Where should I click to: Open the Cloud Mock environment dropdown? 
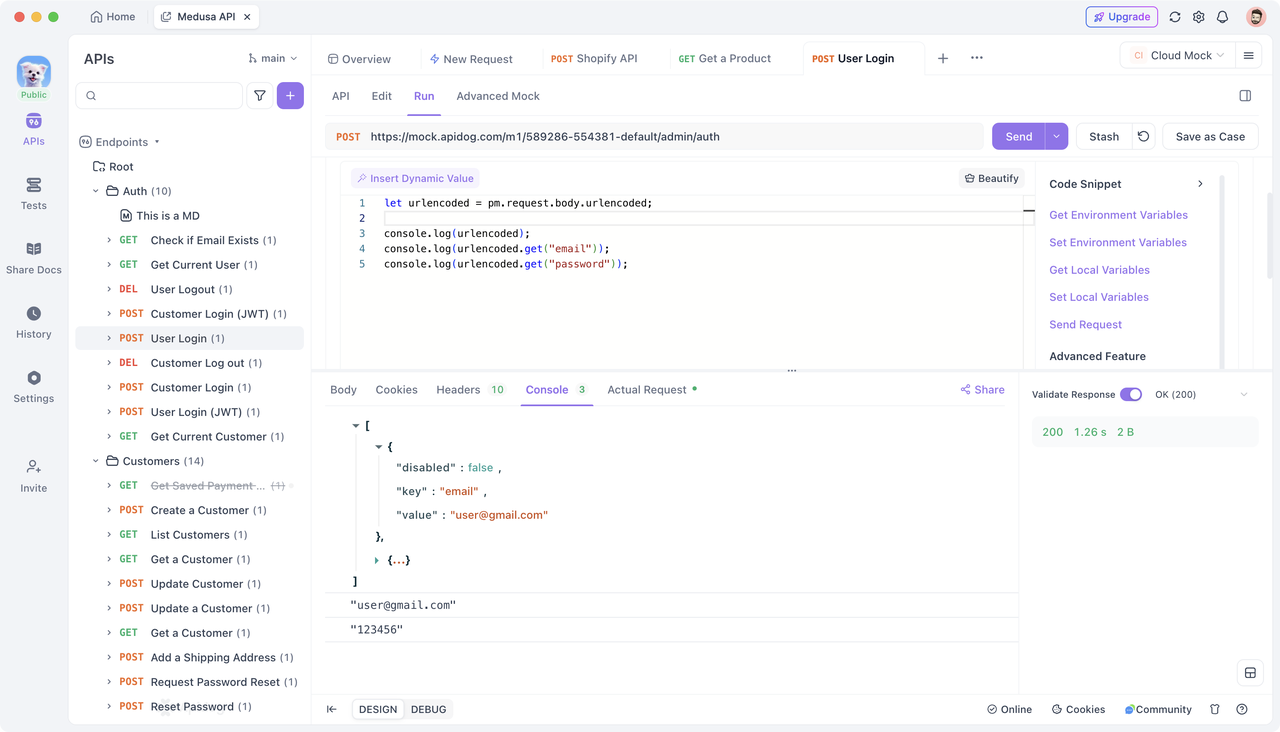pos(1177,56)
